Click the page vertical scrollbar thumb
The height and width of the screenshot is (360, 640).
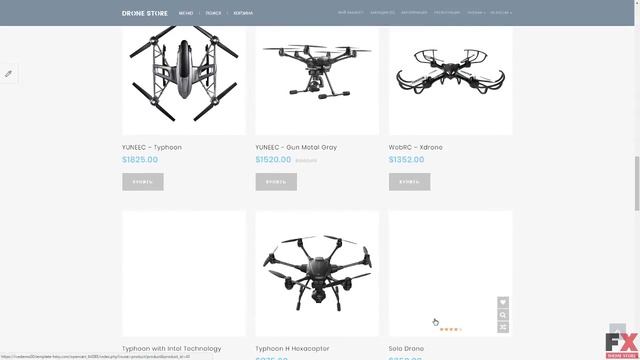637,183
